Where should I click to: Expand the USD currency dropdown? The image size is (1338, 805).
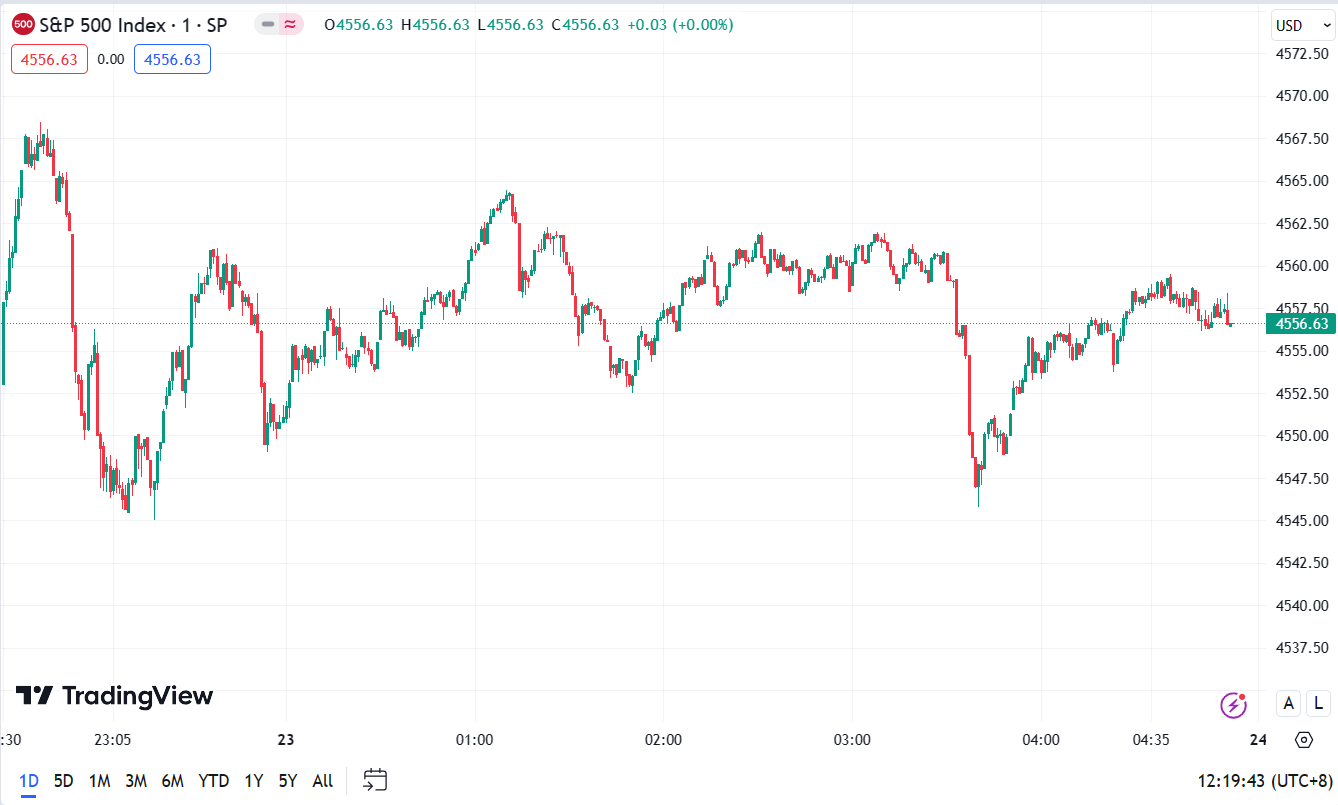click(1302, 24)
